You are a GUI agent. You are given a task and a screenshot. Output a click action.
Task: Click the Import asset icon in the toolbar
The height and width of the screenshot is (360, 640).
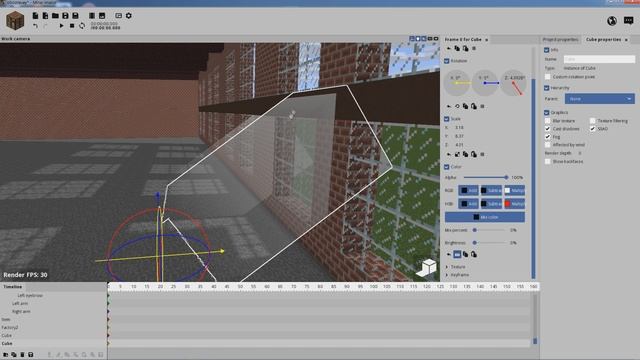[x=45, y=16]
